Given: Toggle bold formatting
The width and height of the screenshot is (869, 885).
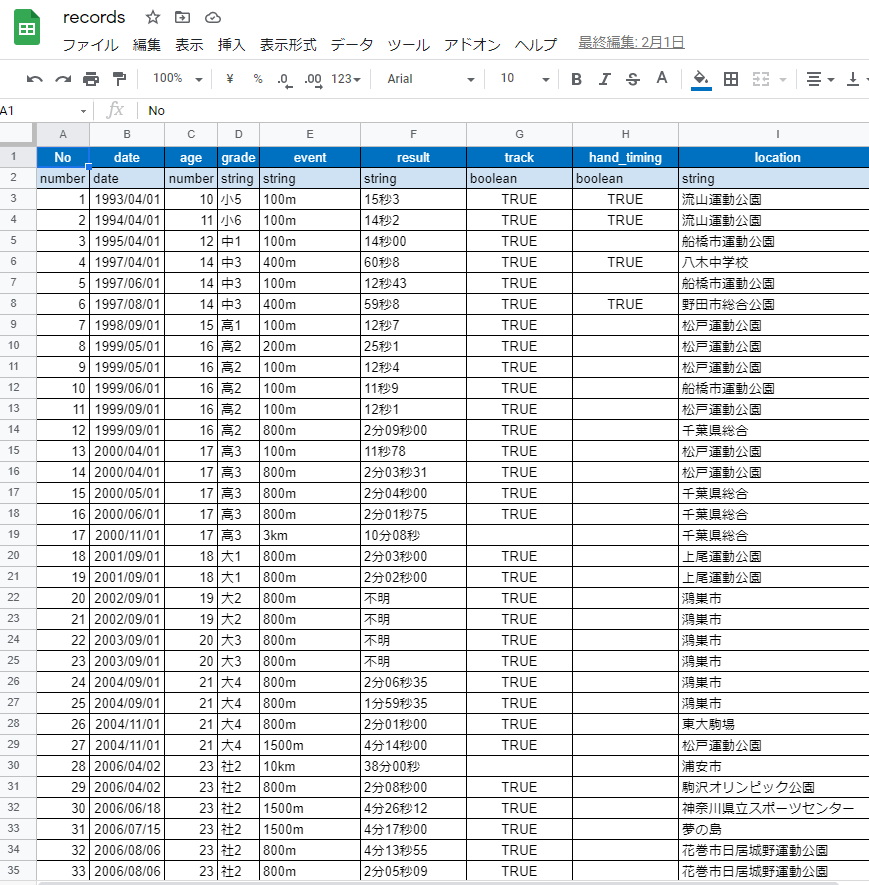Looking at the screenshot, I should 576,79.
